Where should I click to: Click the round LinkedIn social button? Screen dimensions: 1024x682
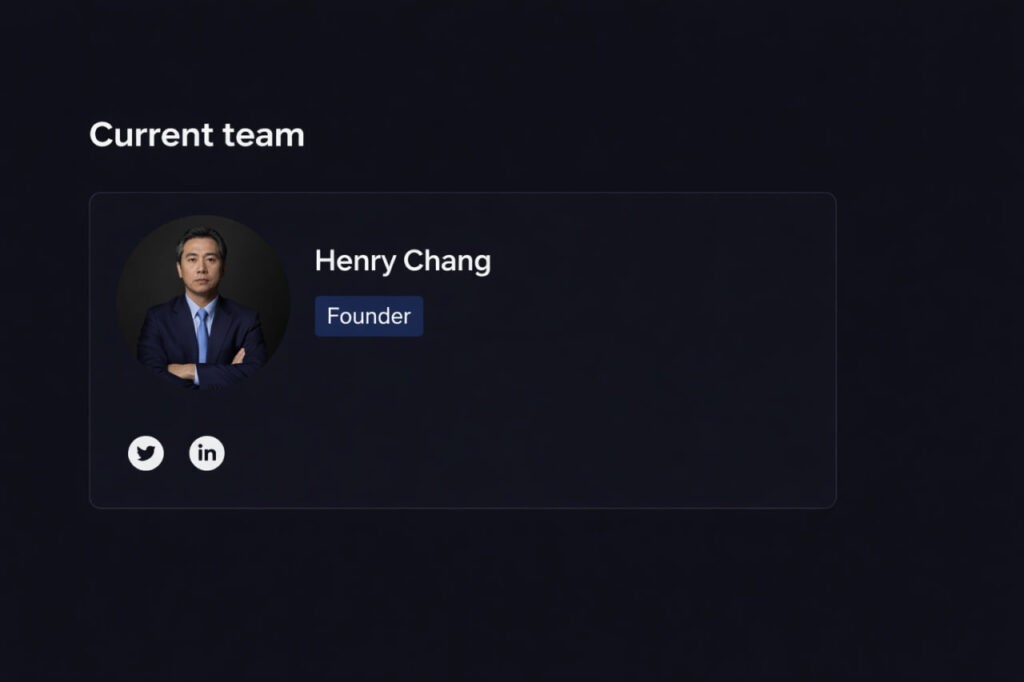(x=207, y=453)
